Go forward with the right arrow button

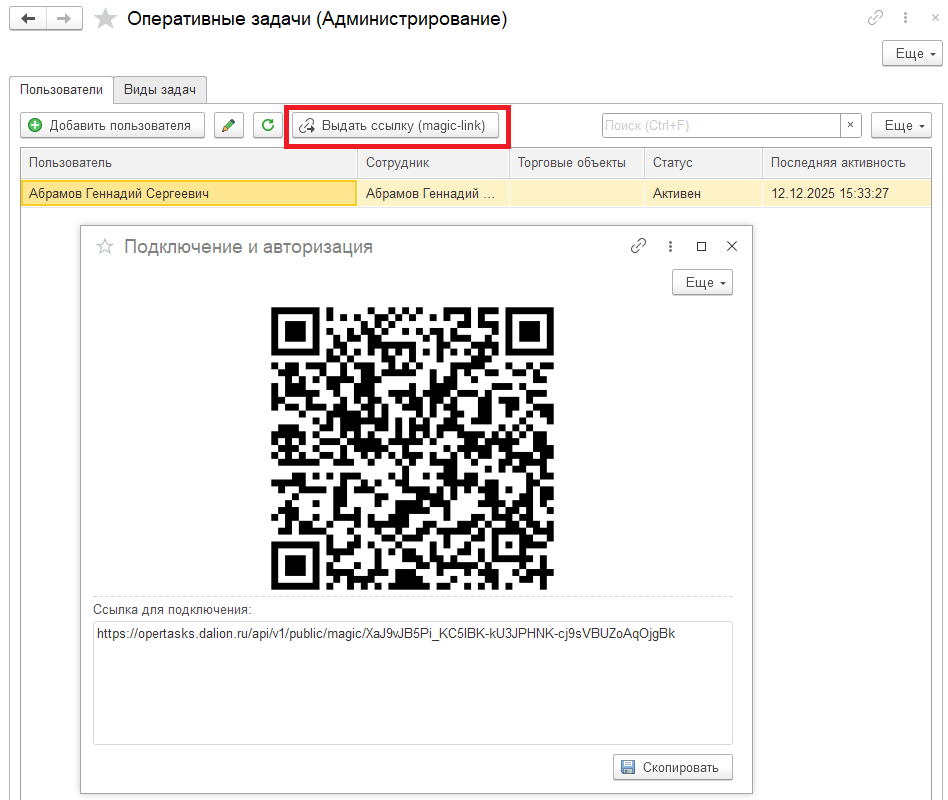(x=64, y=19)
